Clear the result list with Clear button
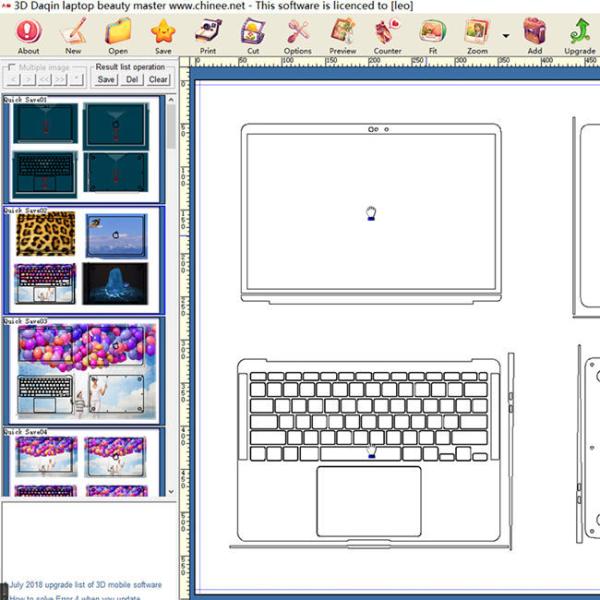The height and width of the screenshot is (600, 600). 158,80
